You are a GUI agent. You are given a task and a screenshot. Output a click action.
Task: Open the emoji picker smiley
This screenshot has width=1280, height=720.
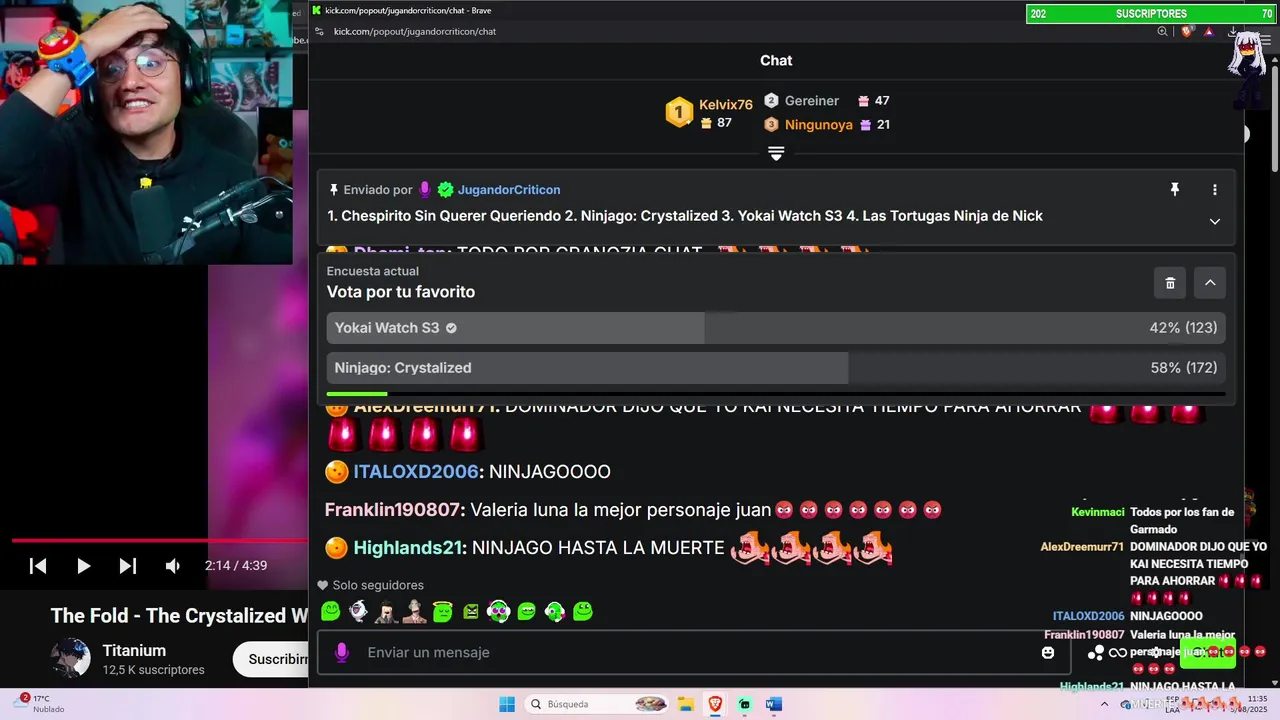(x=1048, y=652)
